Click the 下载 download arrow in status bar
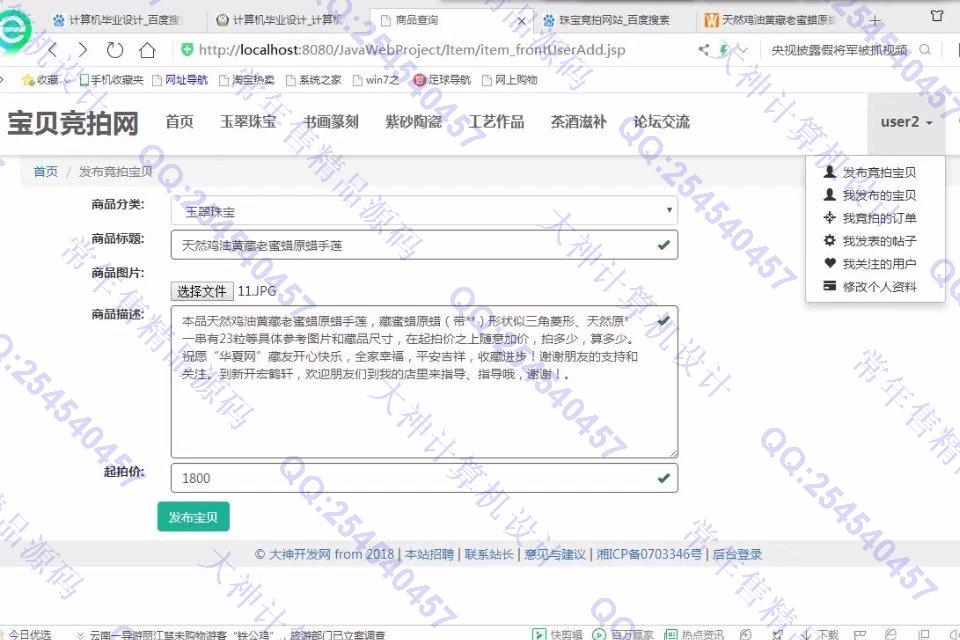Viewport: 960px width, 640px height. (806, 634)
